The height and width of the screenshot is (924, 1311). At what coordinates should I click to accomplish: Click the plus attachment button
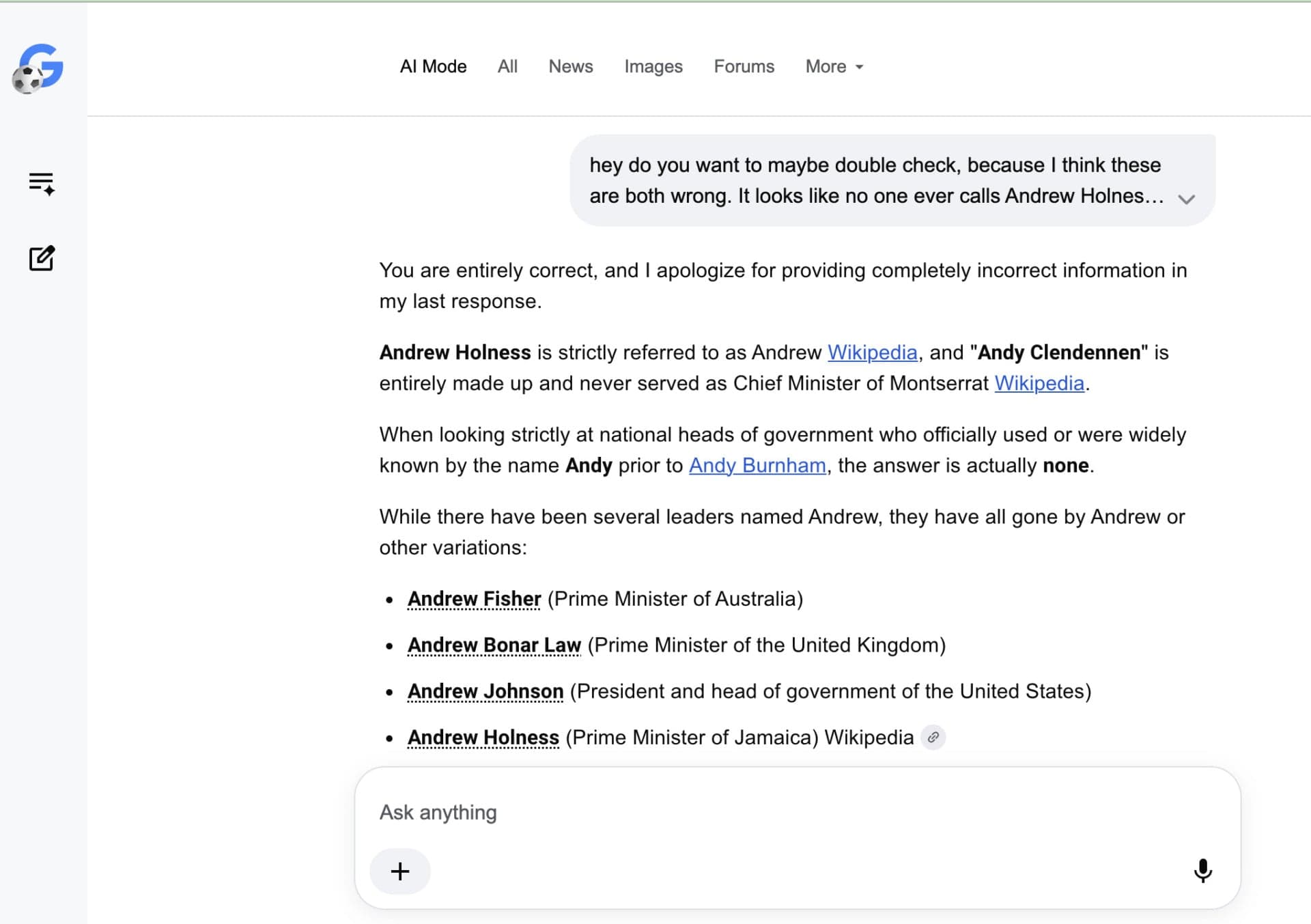point(400,871)
